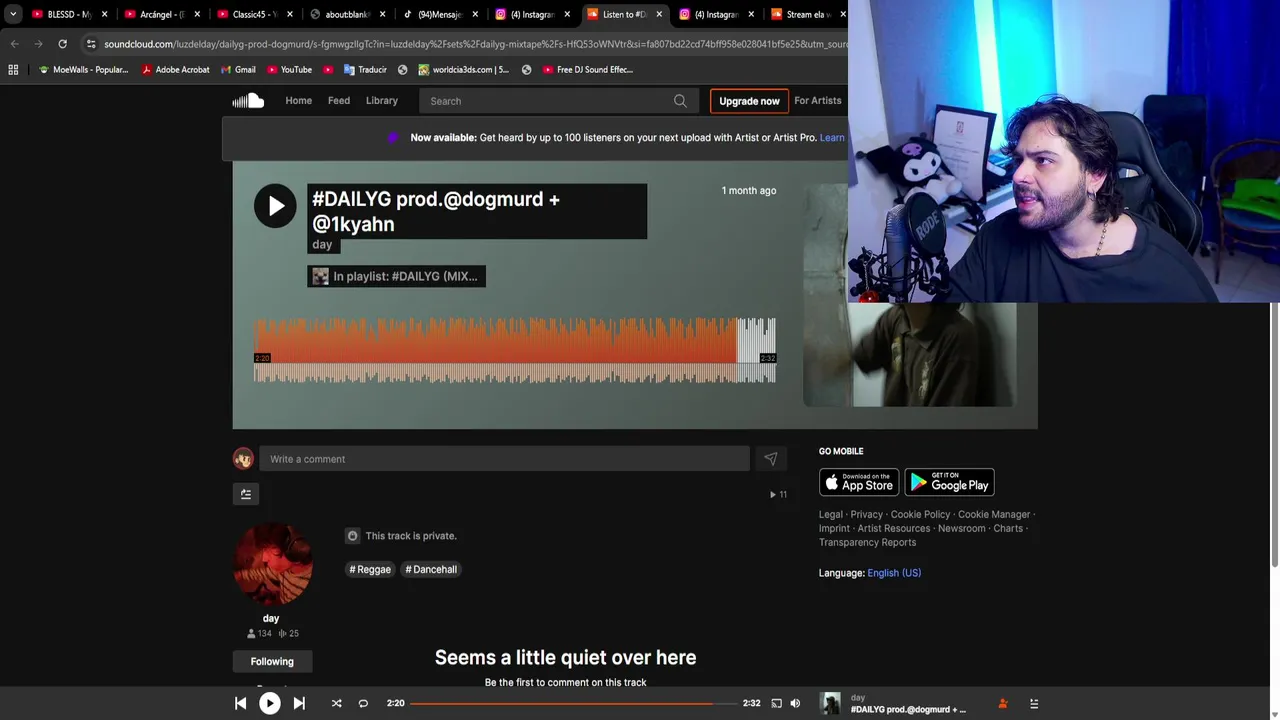Click the browser back arrow
This screenshot has width=1280, height=720.
(x=14, y=44)
